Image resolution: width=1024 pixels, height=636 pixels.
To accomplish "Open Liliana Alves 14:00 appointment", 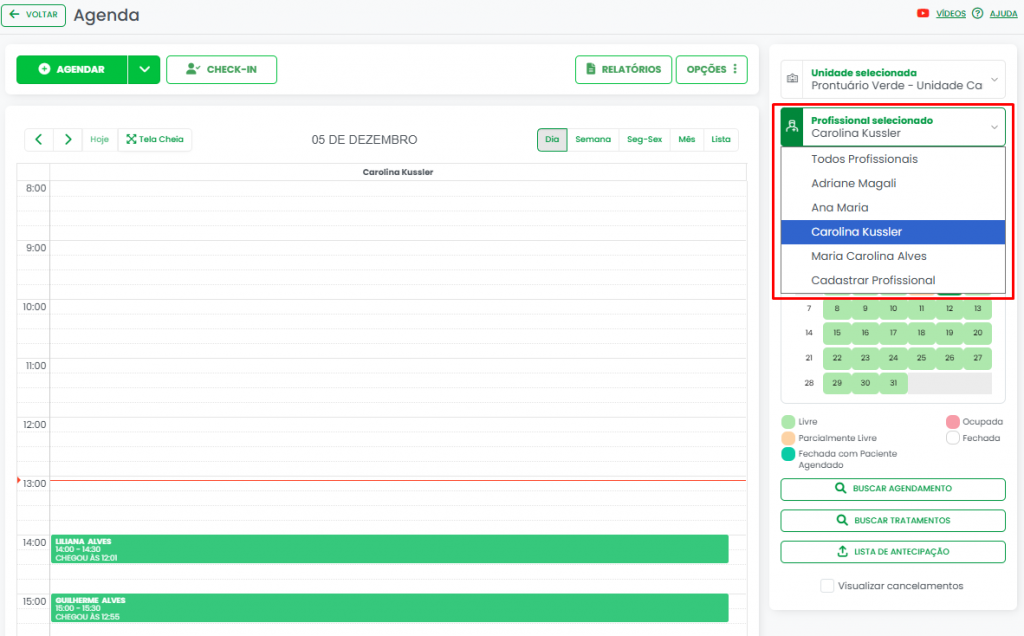I will pos(389,549).
